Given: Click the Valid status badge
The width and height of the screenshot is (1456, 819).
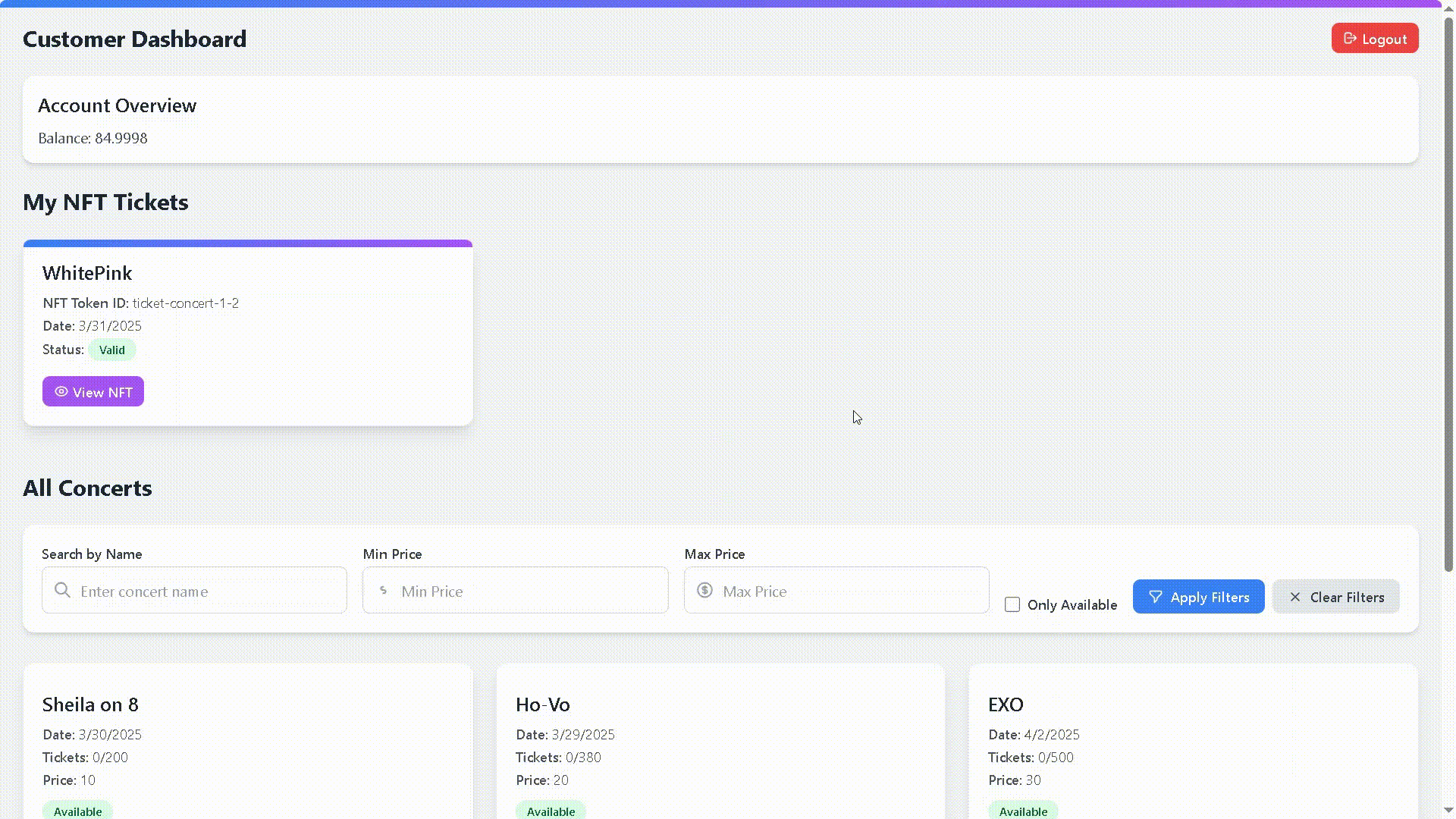Looking at the screenshot, I should [111, 350].
